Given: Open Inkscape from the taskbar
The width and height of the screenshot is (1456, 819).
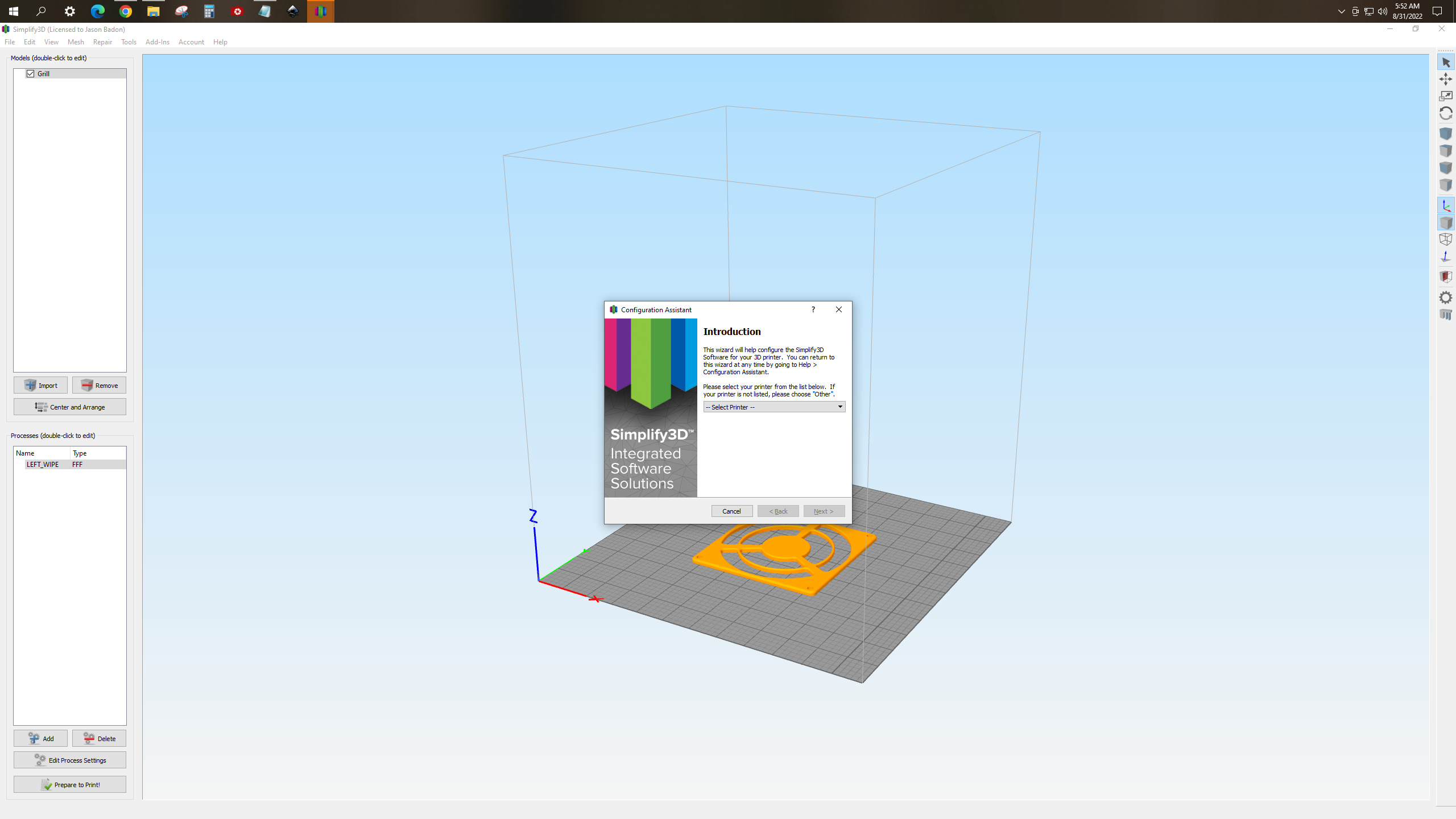Looking at the screenshot, I should [x=293, y=11].
